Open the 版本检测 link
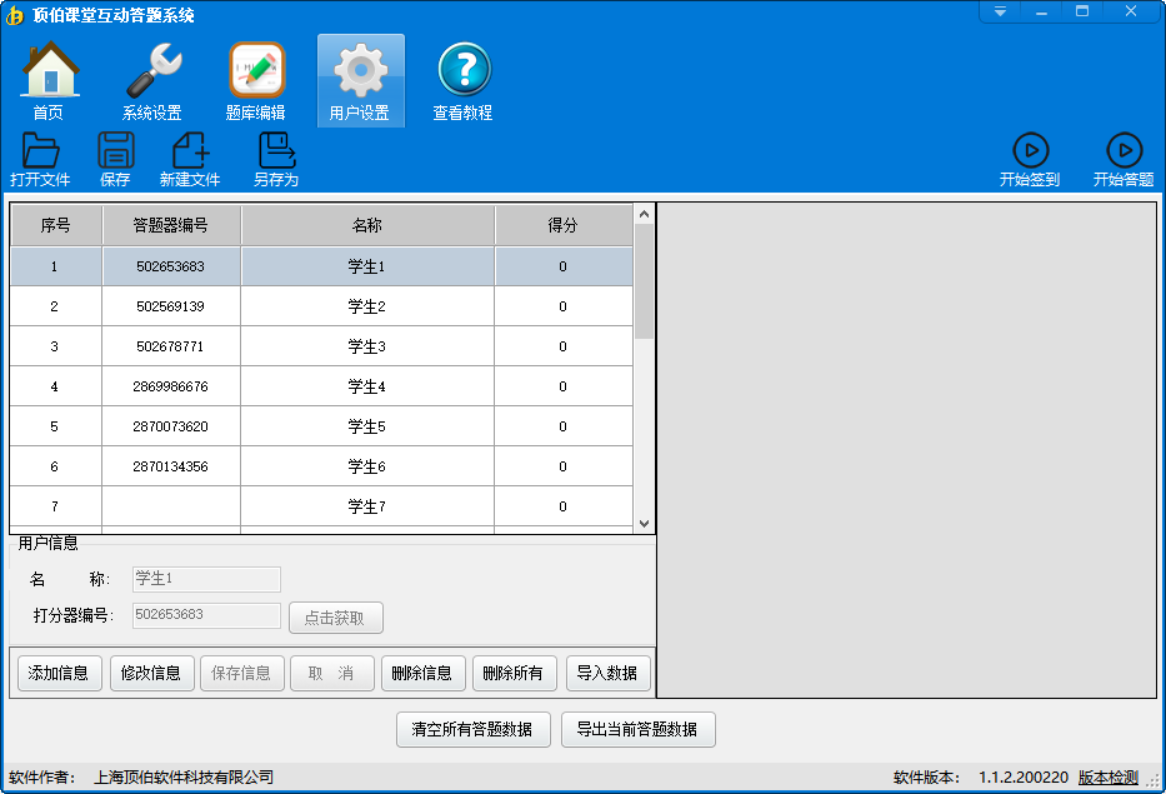This screenshot has width=1166, height=794. (x=1108, y=777)
